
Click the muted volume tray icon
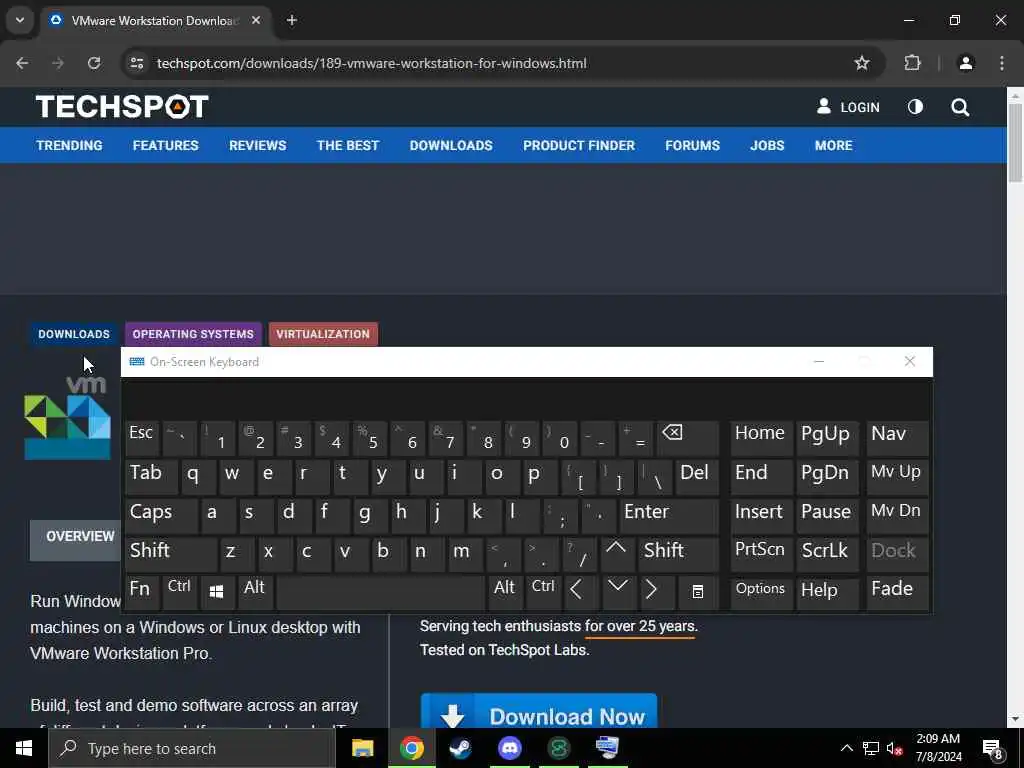[895, 748]
